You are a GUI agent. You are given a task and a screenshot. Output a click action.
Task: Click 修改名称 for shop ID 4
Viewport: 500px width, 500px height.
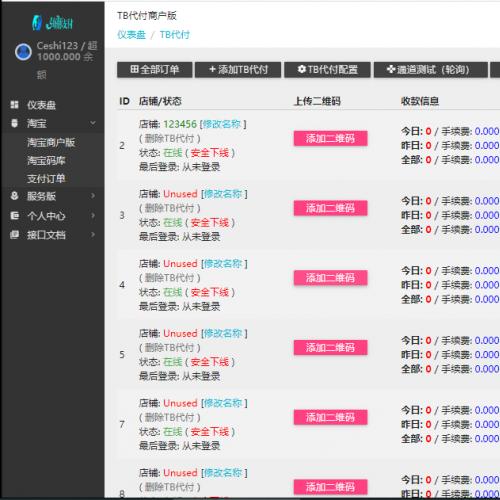(223, 264)
